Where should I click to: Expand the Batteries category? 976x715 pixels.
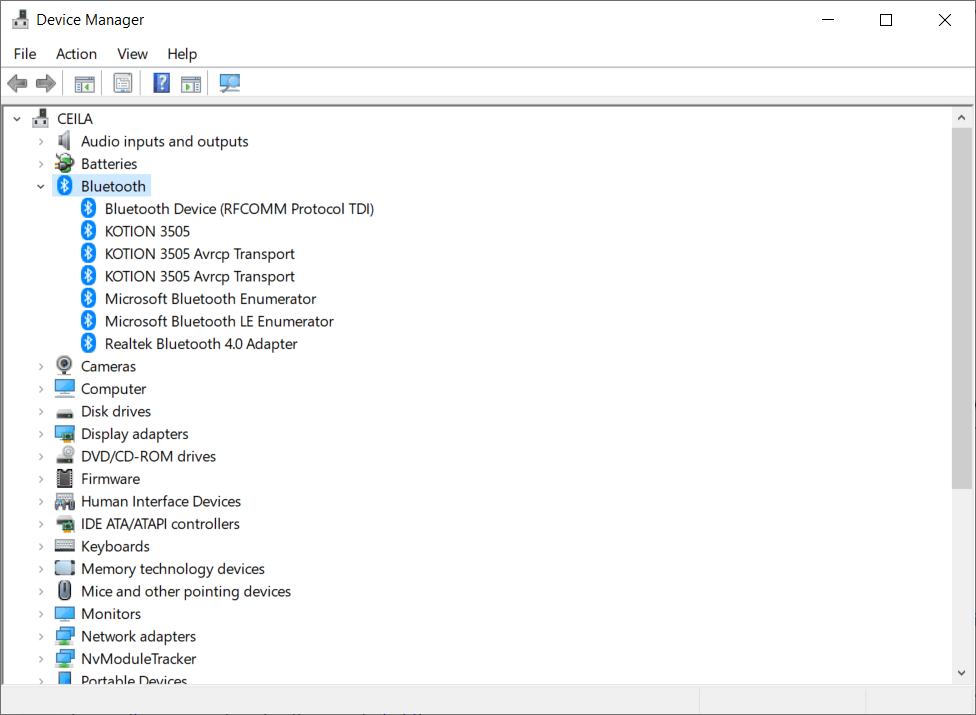pos(41,164)
